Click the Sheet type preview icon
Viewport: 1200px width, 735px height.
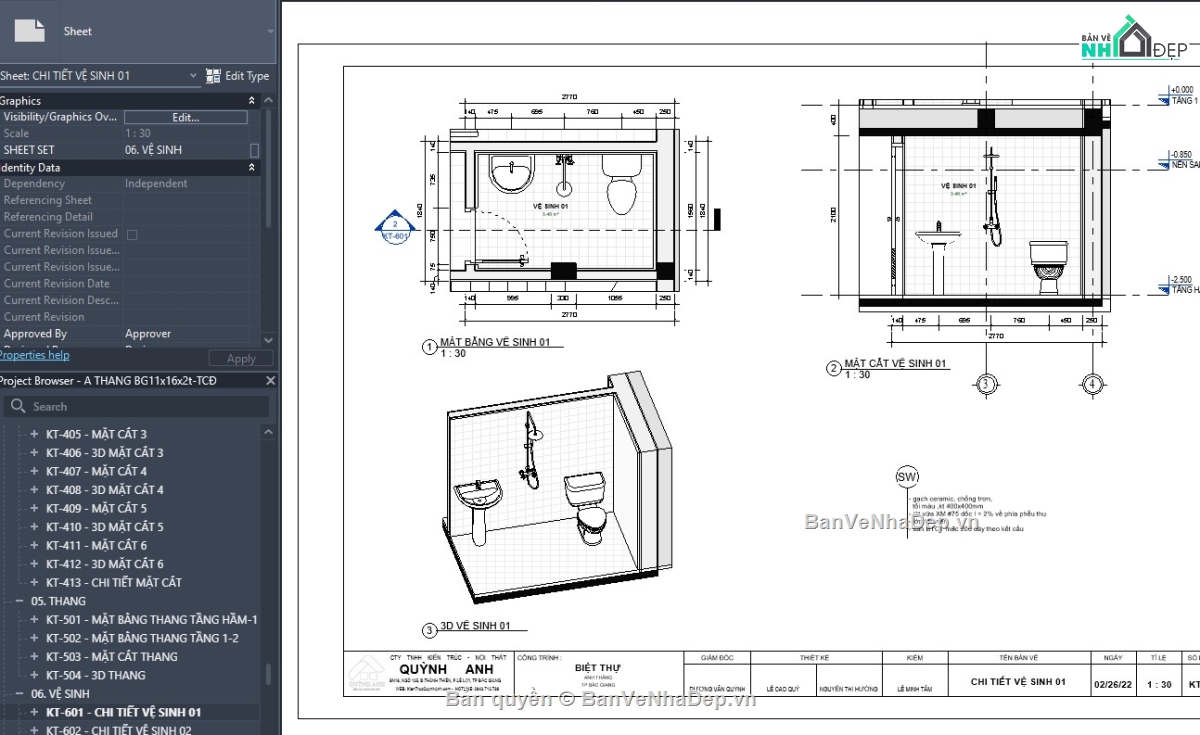[30, 30]
